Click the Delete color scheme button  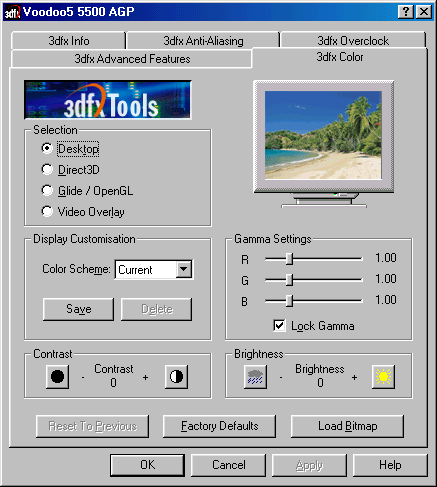coord(157,309)
